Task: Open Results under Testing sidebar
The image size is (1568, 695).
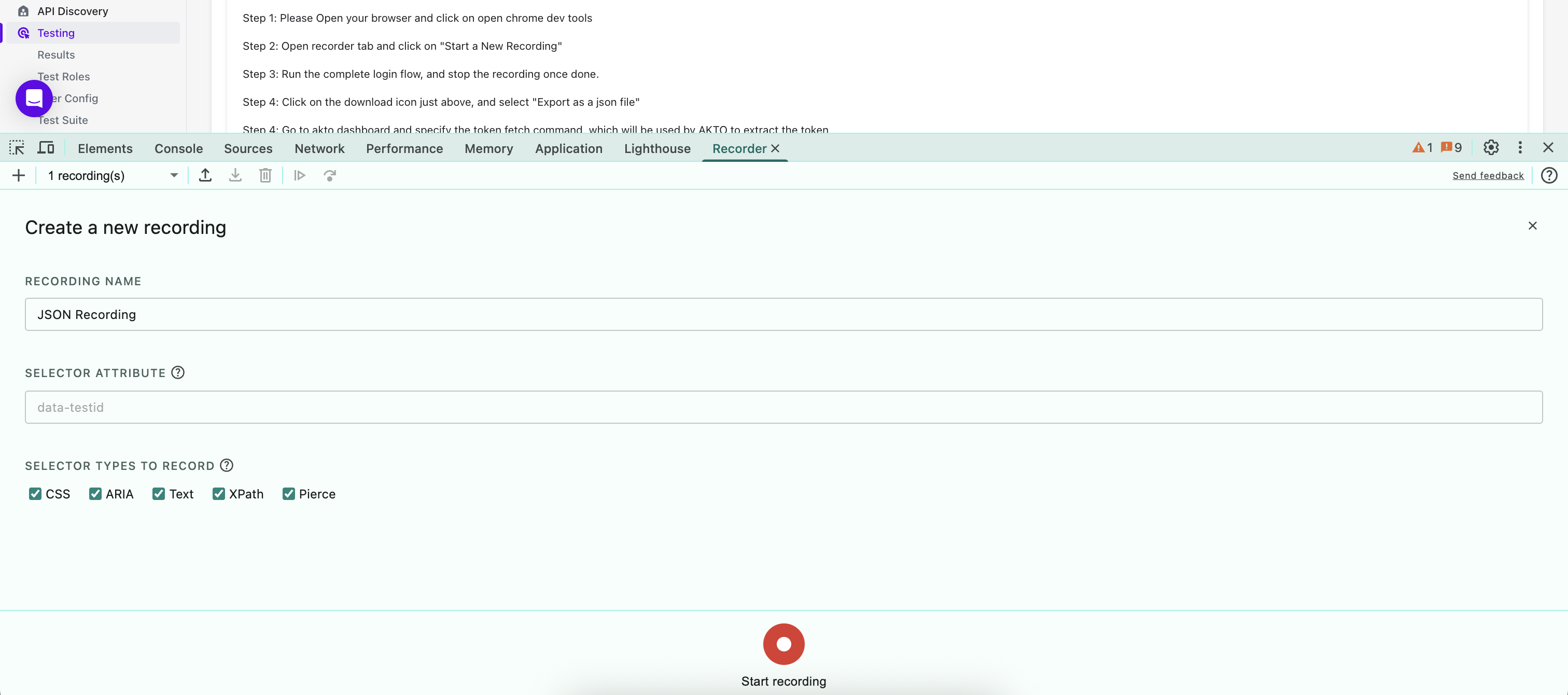Action: click(x=56, y=55)
